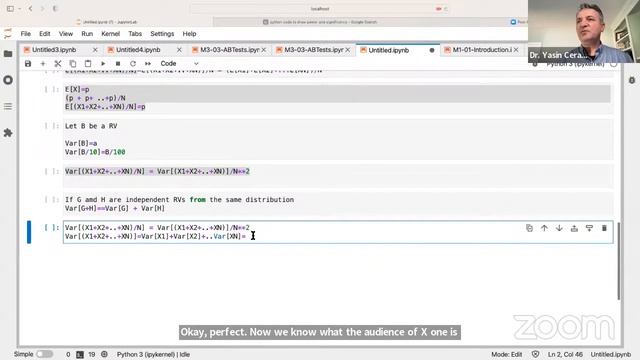Select the browser tab with Google Search

point(320,22)
